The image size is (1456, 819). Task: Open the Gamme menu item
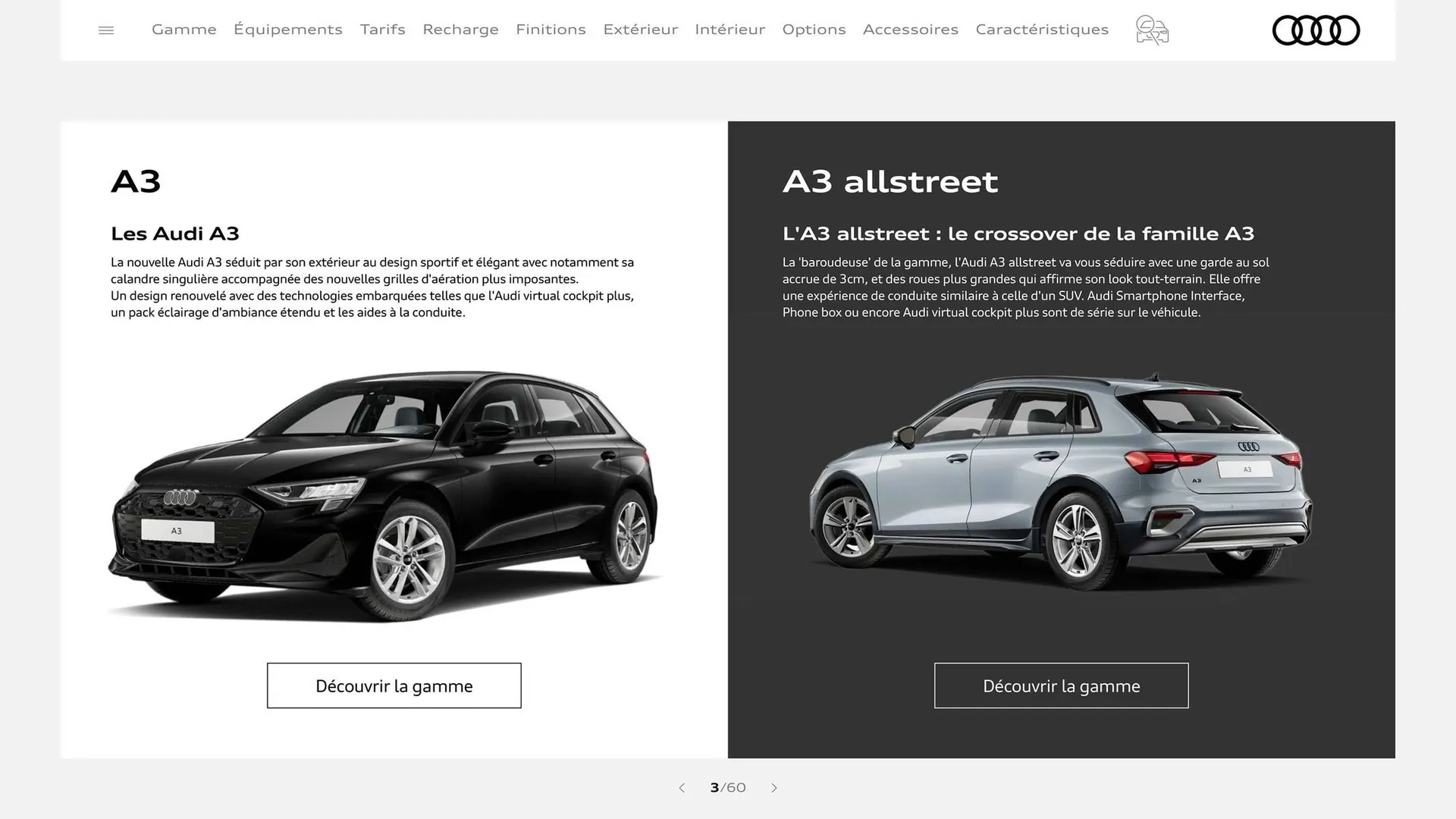[184, 30]
